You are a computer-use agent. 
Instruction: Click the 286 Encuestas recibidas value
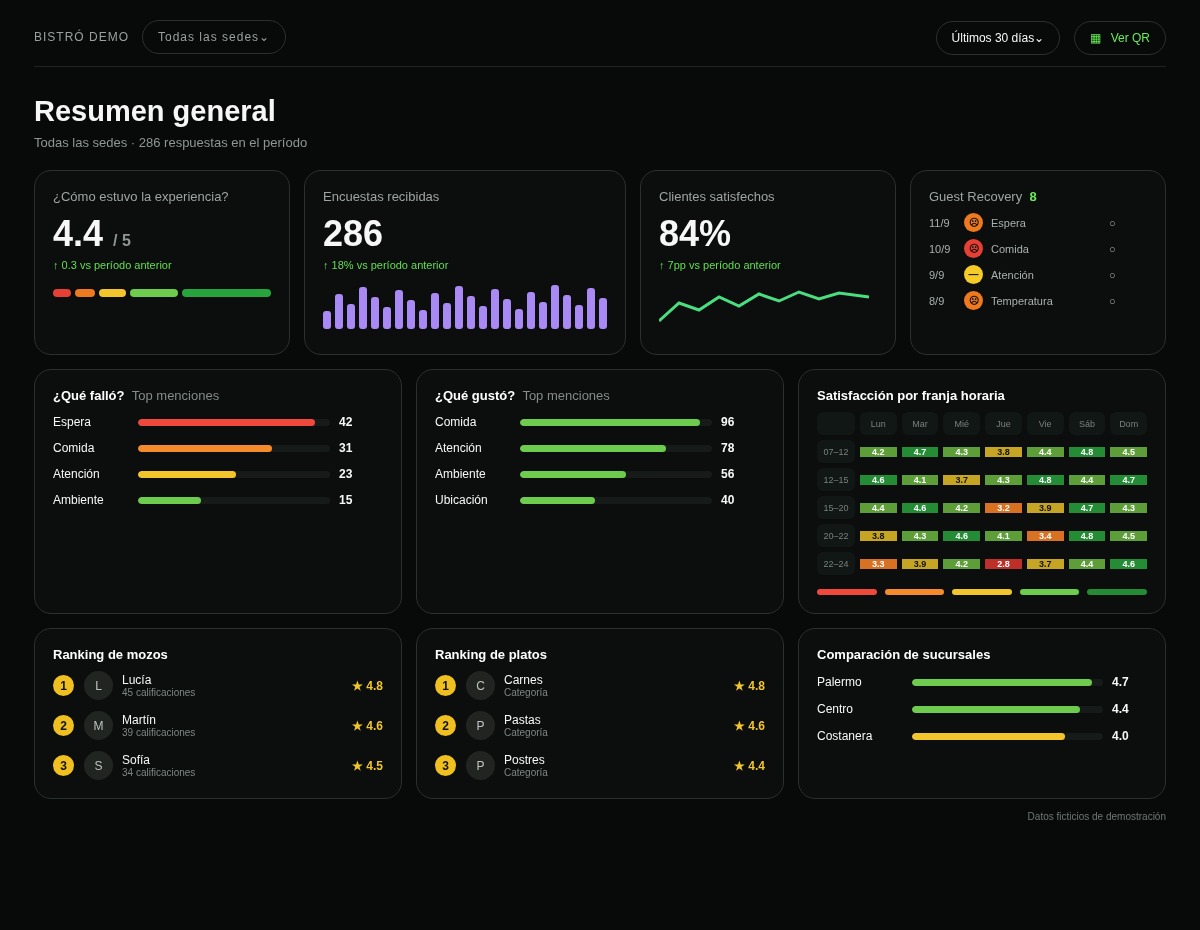353,234
